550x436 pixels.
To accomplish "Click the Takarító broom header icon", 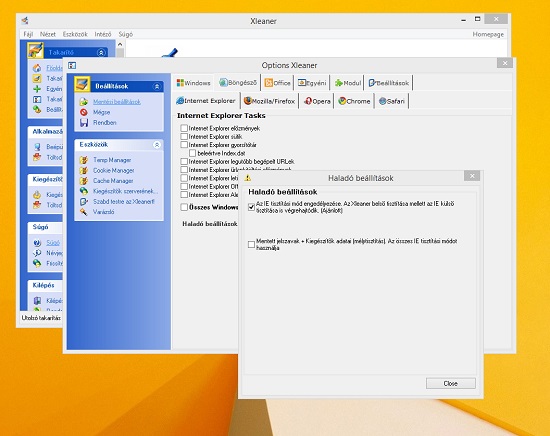I will pos(35,50).
